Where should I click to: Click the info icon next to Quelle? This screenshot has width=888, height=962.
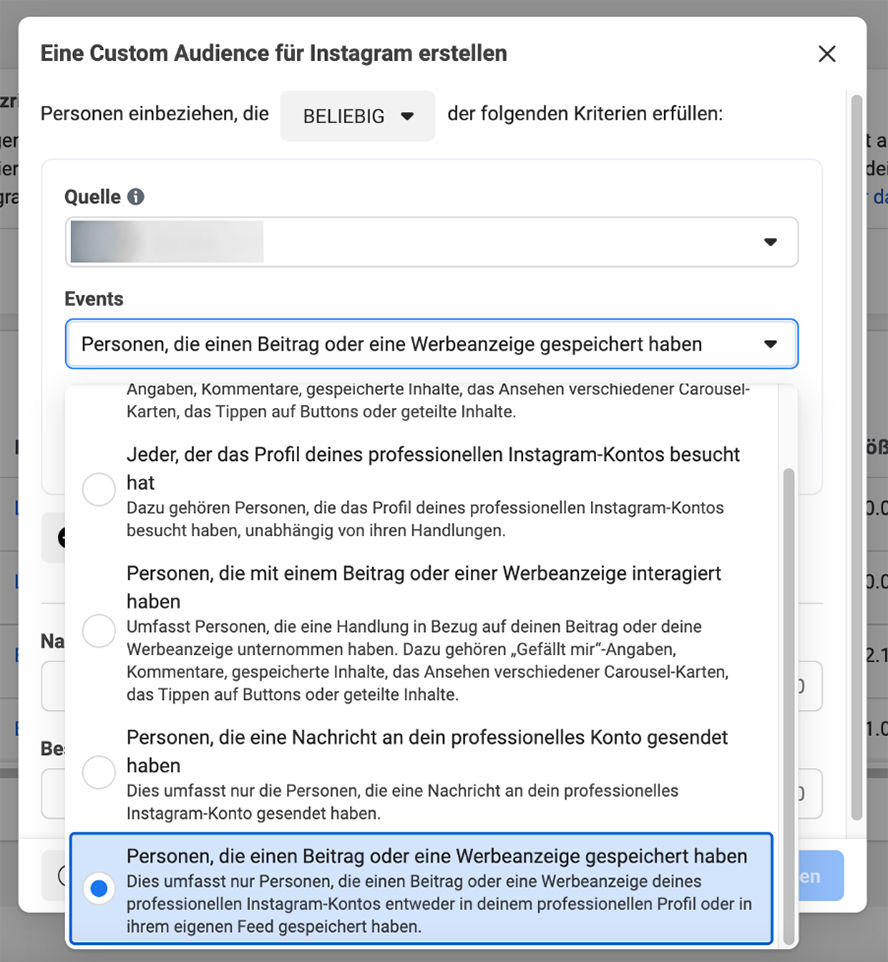[x=136, y=196]
